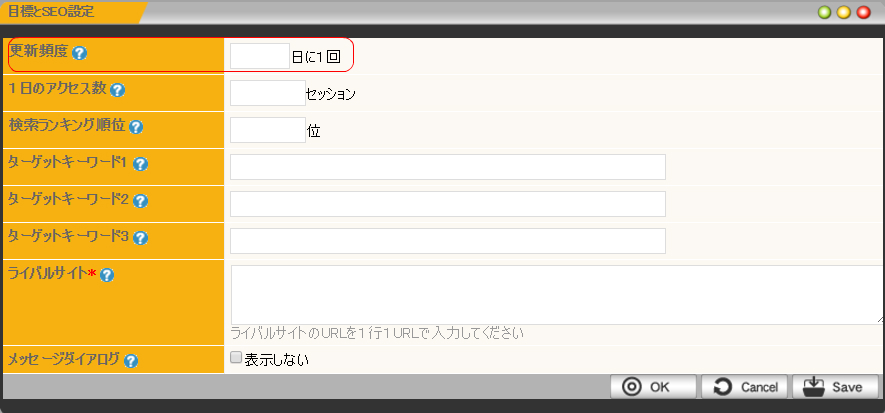Viewport: 885px width, 413px height.
Task: Open help icon beside ターゲットキーワード1
Action: click(141, 164)
